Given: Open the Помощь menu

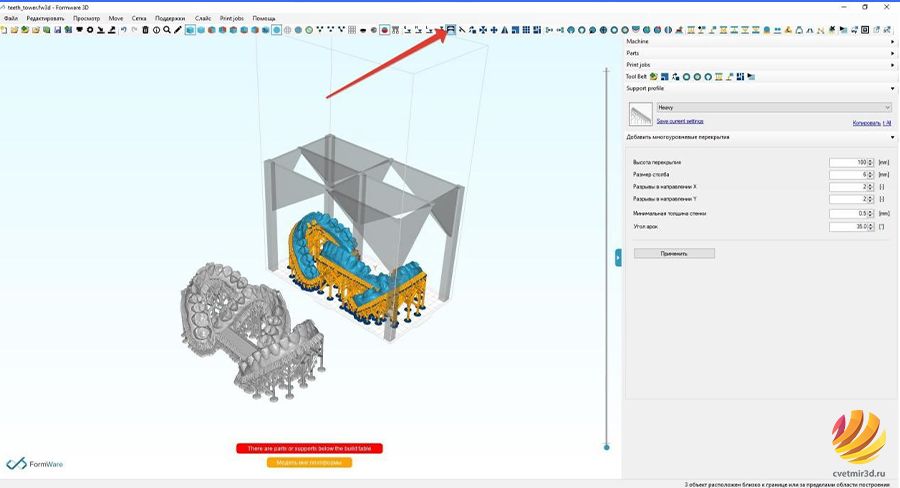Looking at the screenshot, I should [x=263, y=18].
